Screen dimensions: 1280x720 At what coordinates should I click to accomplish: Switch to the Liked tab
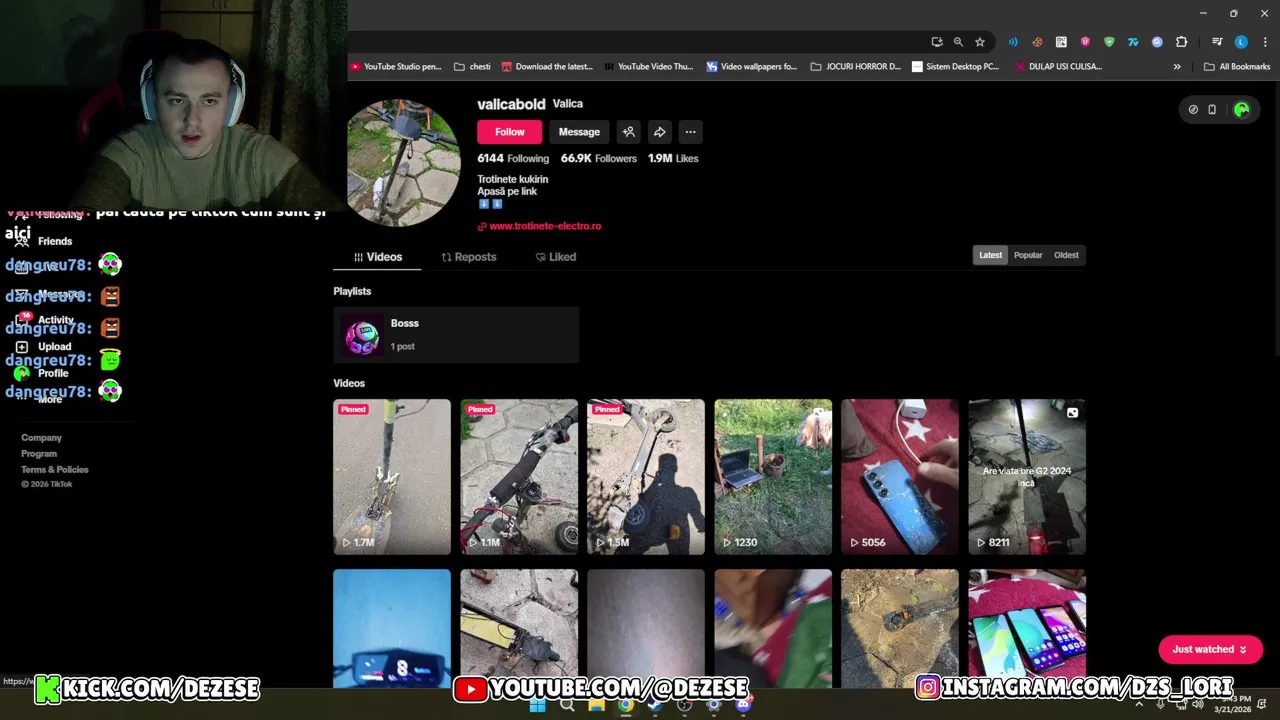(555, 257)
